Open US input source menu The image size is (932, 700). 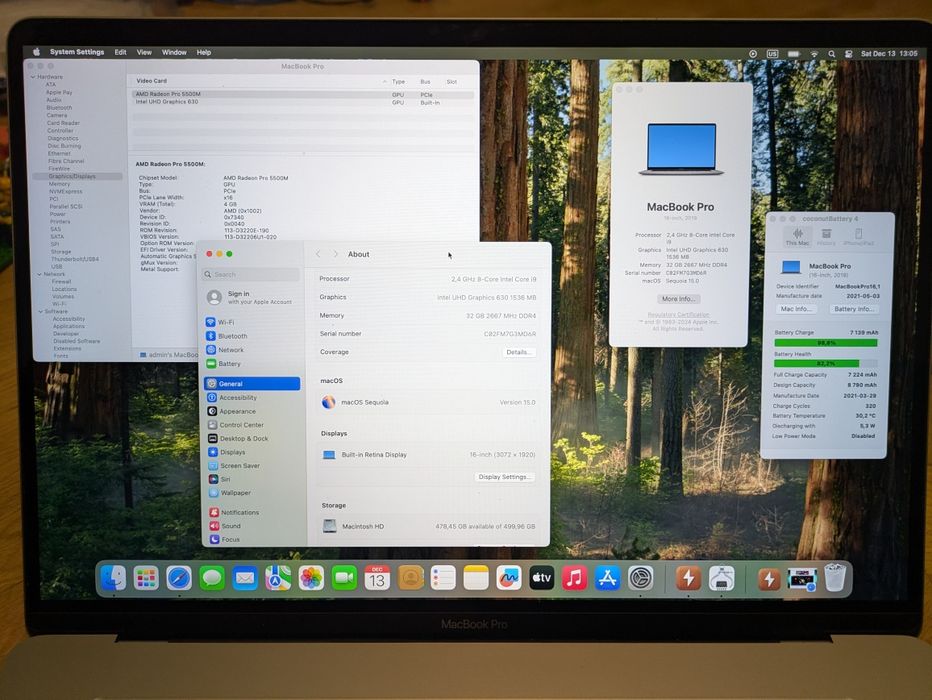[x=772, y=53]
